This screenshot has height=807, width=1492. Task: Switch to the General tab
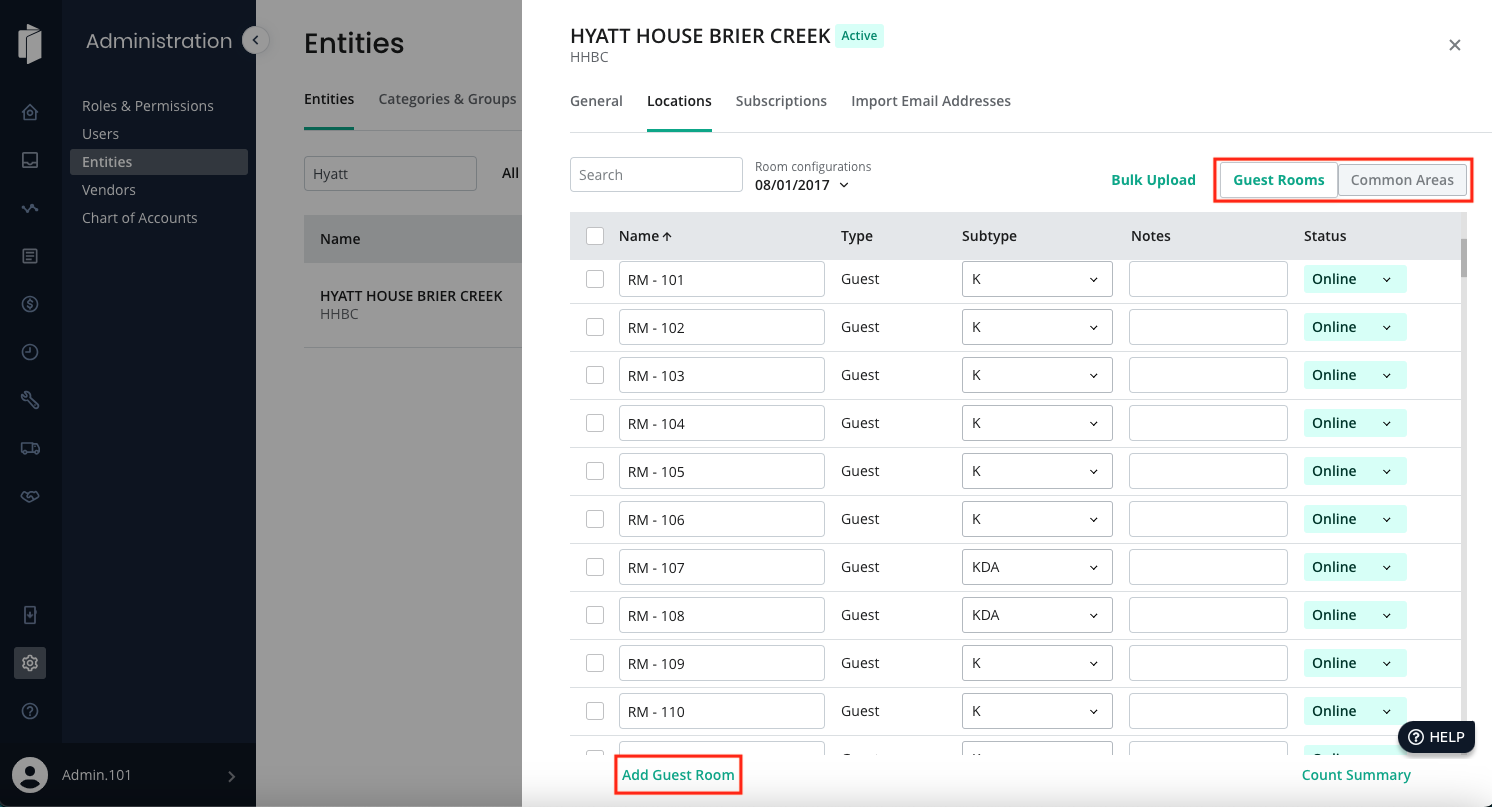click(x=596, y=101)
